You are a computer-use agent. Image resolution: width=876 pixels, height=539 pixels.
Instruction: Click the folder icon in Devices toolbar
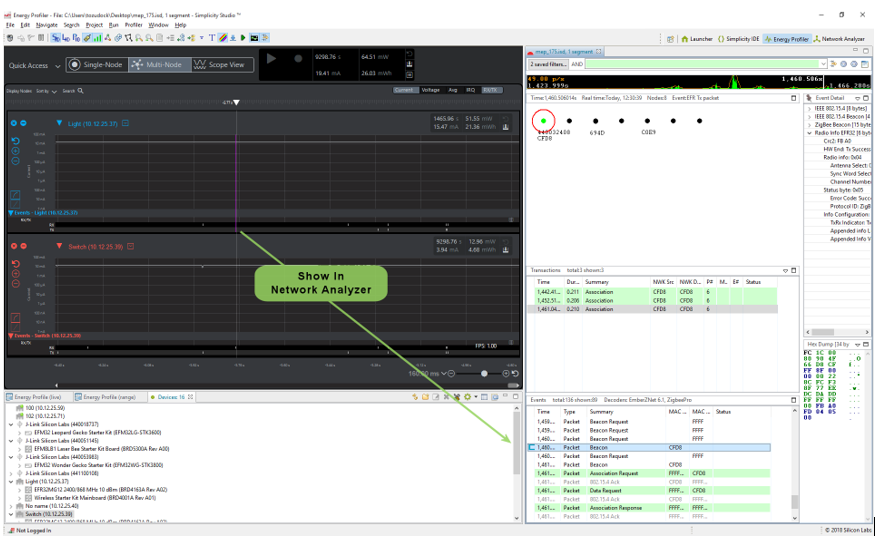[x=425, y=397]
